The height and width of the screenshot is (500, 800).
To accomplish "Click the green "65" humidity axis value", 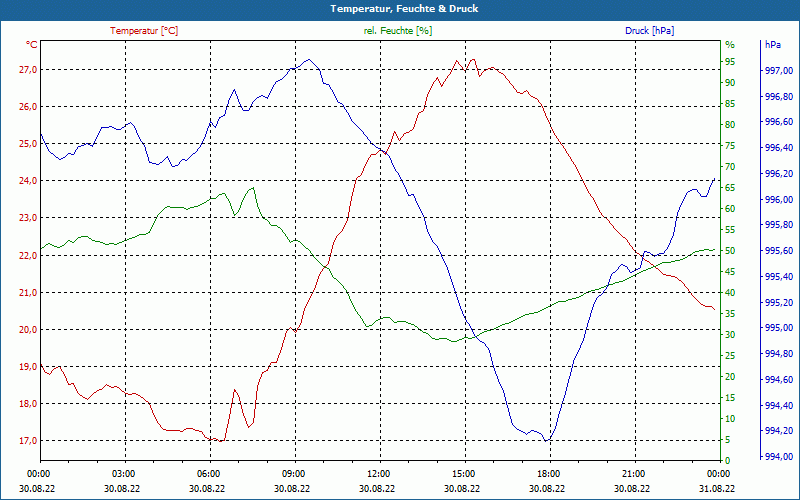I will coord(730,188).
